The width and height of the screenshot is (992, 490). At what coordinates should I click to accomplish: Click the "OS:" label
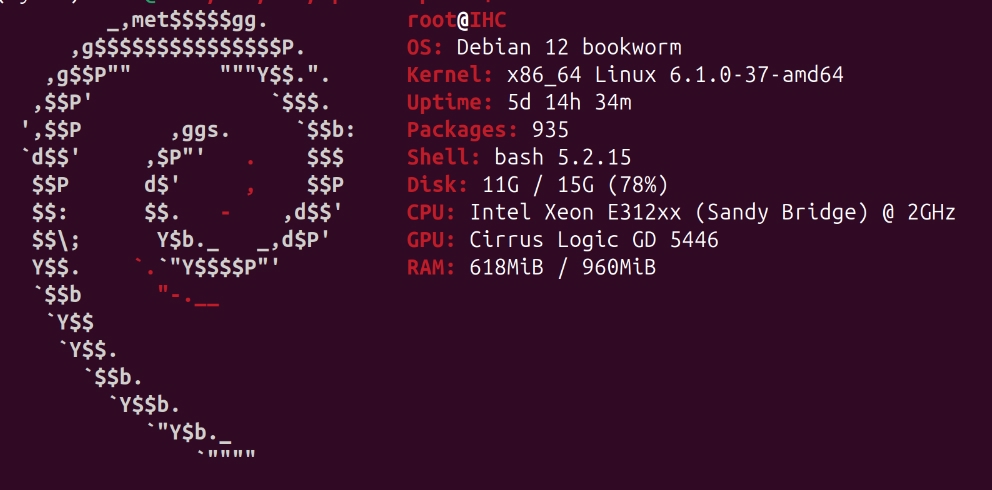426,48
